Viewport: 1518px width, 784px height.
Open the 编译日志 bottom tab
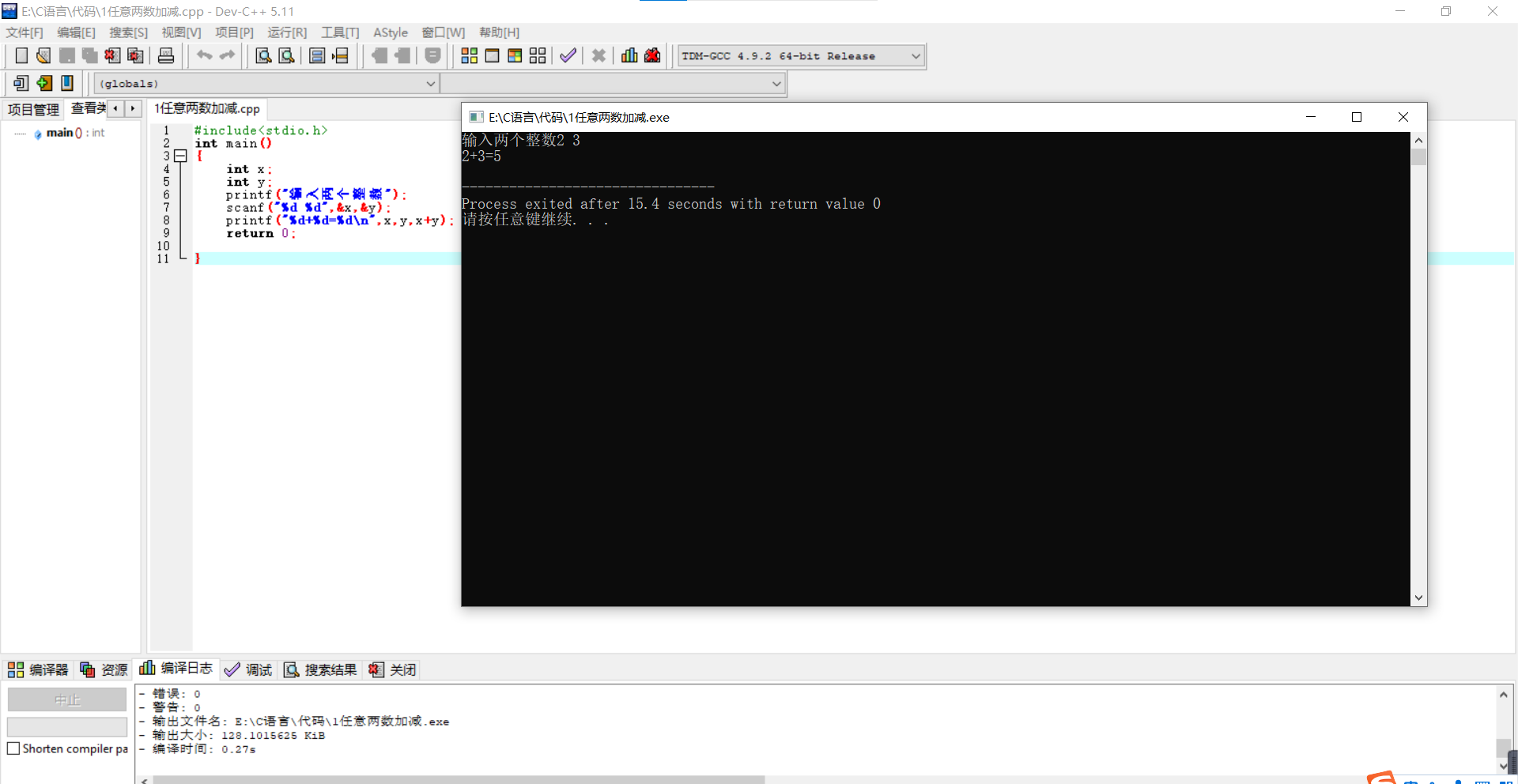[x=176, y=669]
